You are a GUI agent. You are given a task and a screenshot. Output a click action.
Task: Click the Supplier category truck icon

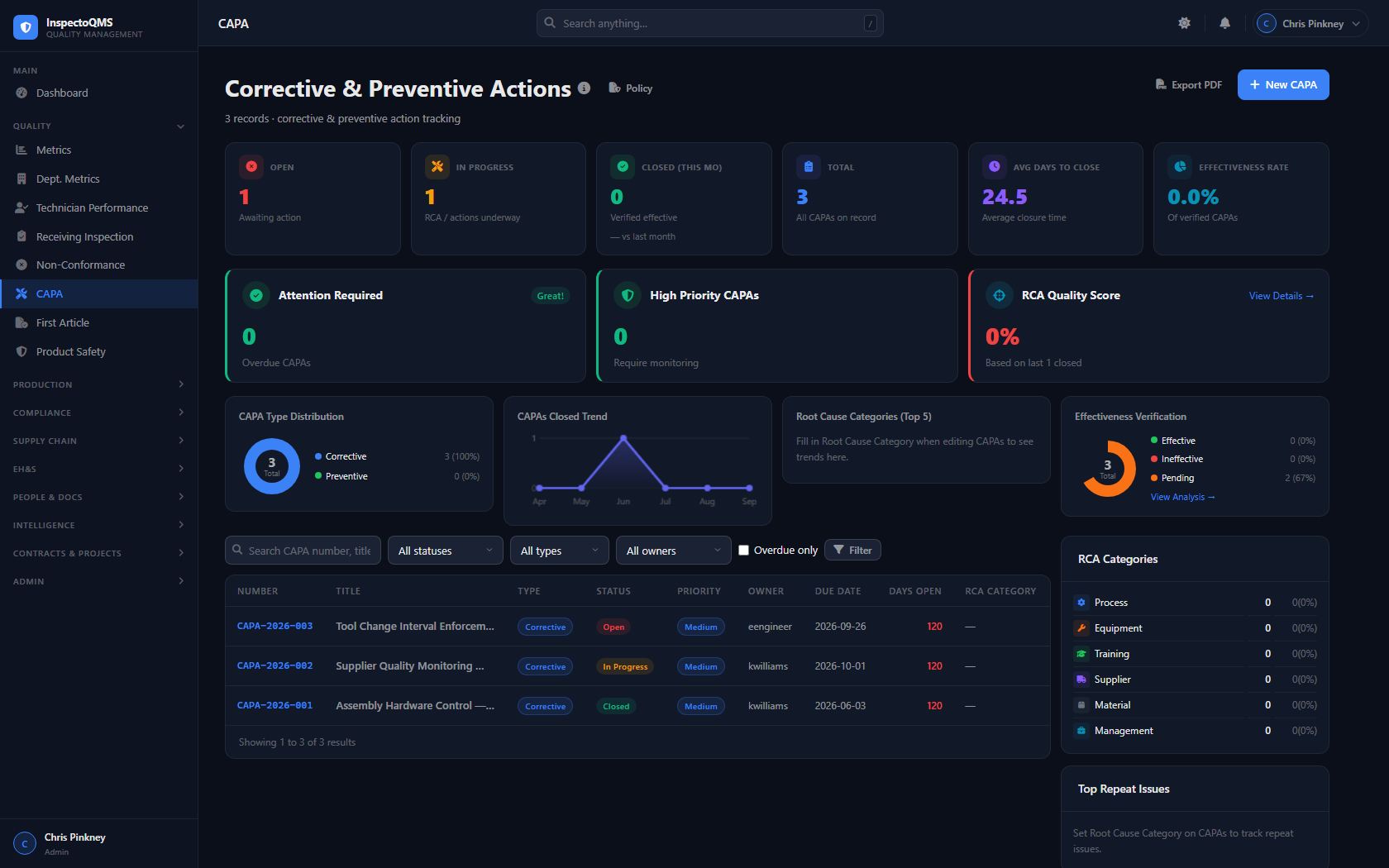click(1081, 679)
